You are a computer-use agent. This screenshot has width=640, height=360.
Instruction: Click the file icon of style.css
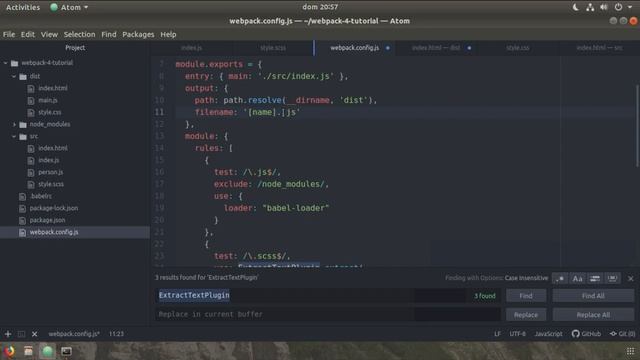coord(31,112)
